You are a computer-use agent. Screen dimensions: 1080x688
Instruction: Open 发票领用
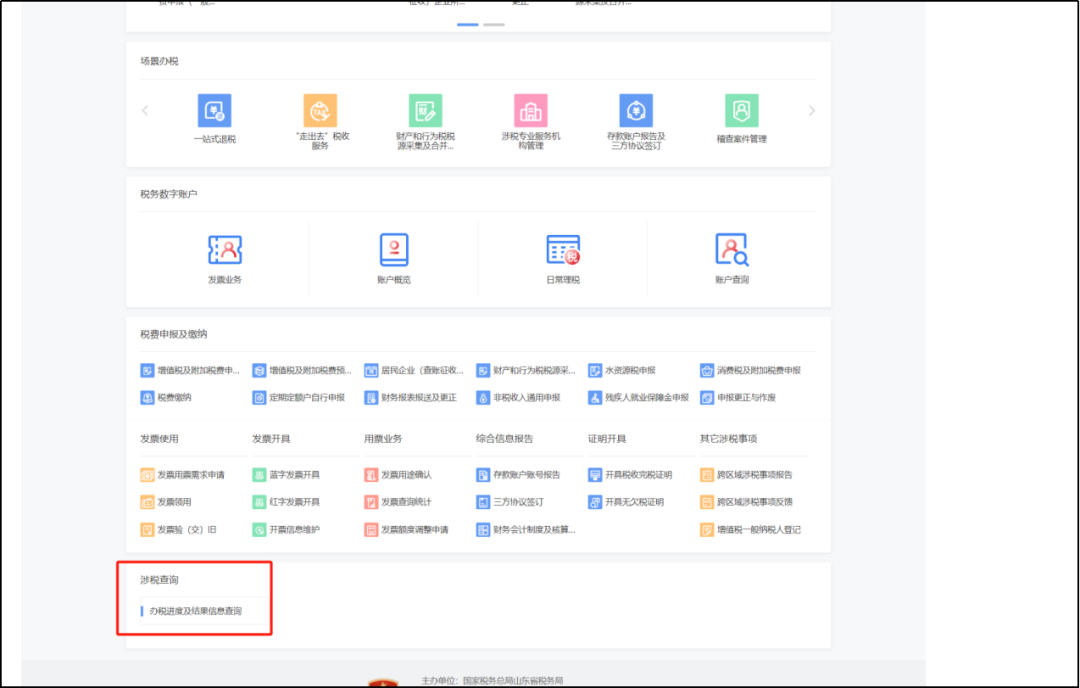[x=166, y=502]
